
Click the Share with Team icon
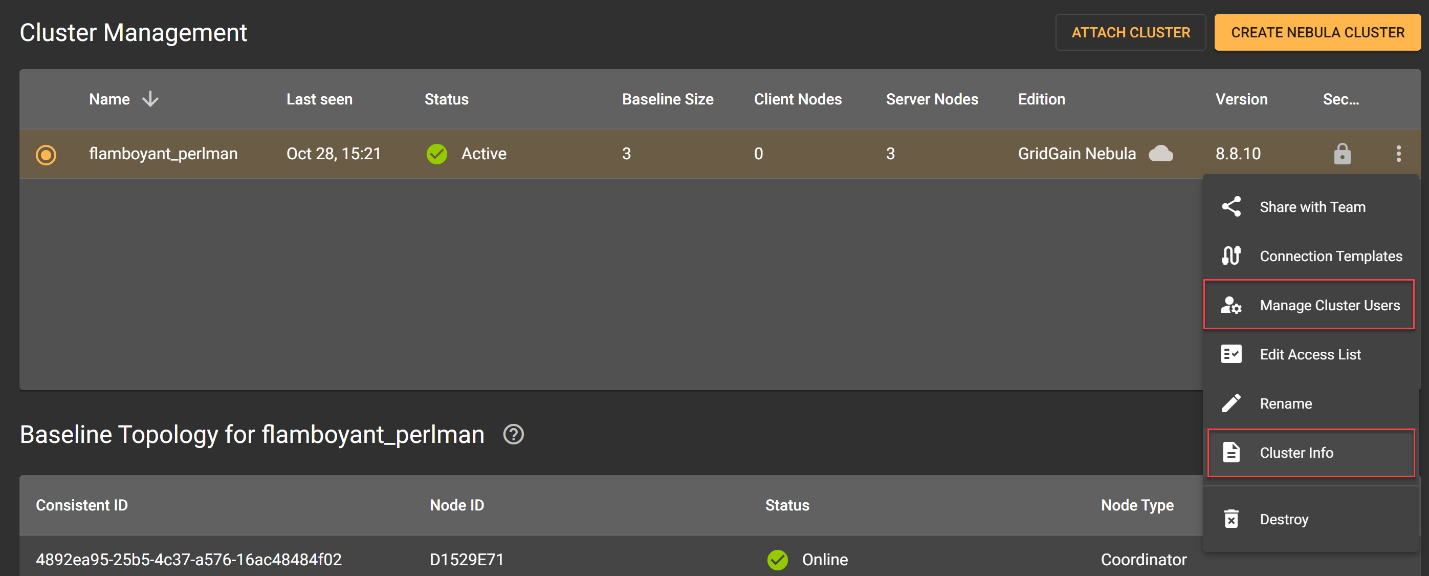click(1232, 207)
